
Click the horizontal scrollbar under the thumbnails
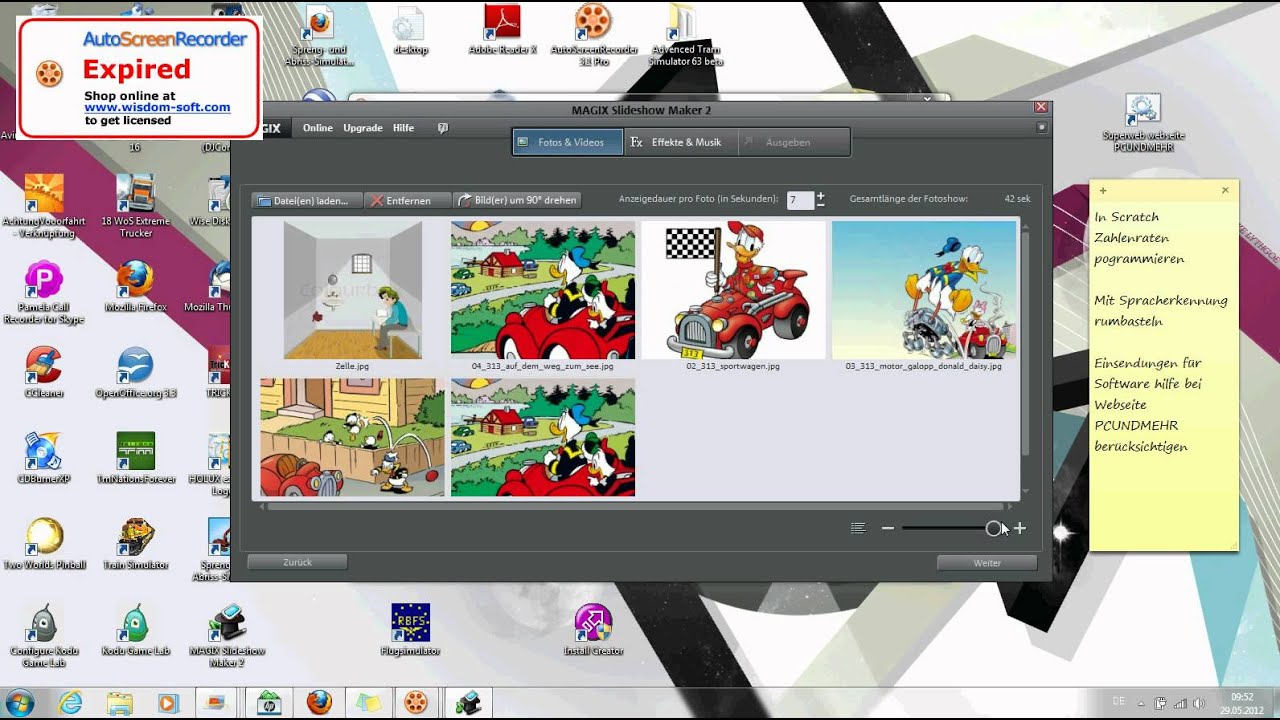coord(636,506)
